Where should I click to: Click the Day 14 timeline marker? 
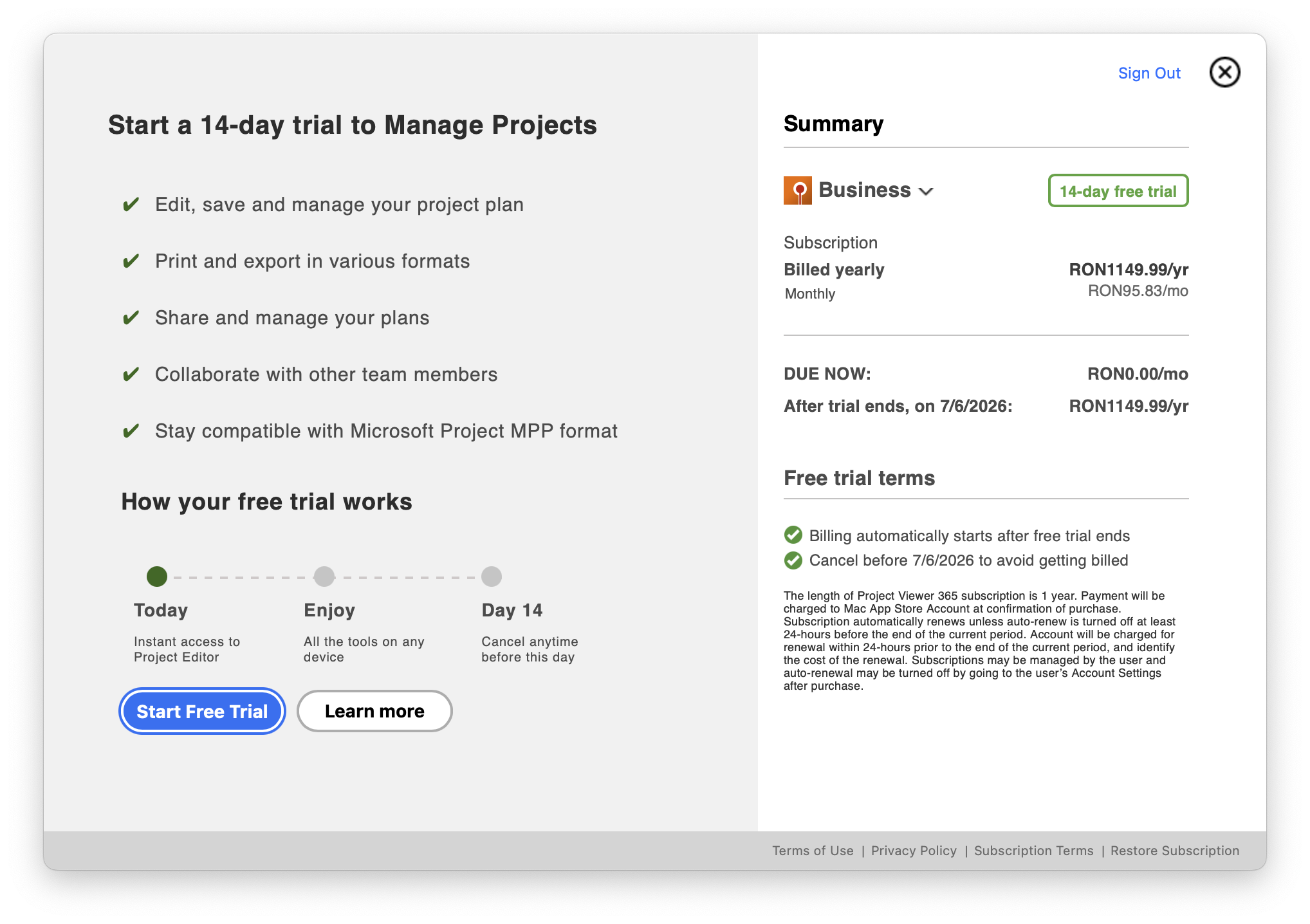pyautogui.click(x=492, y=577)
